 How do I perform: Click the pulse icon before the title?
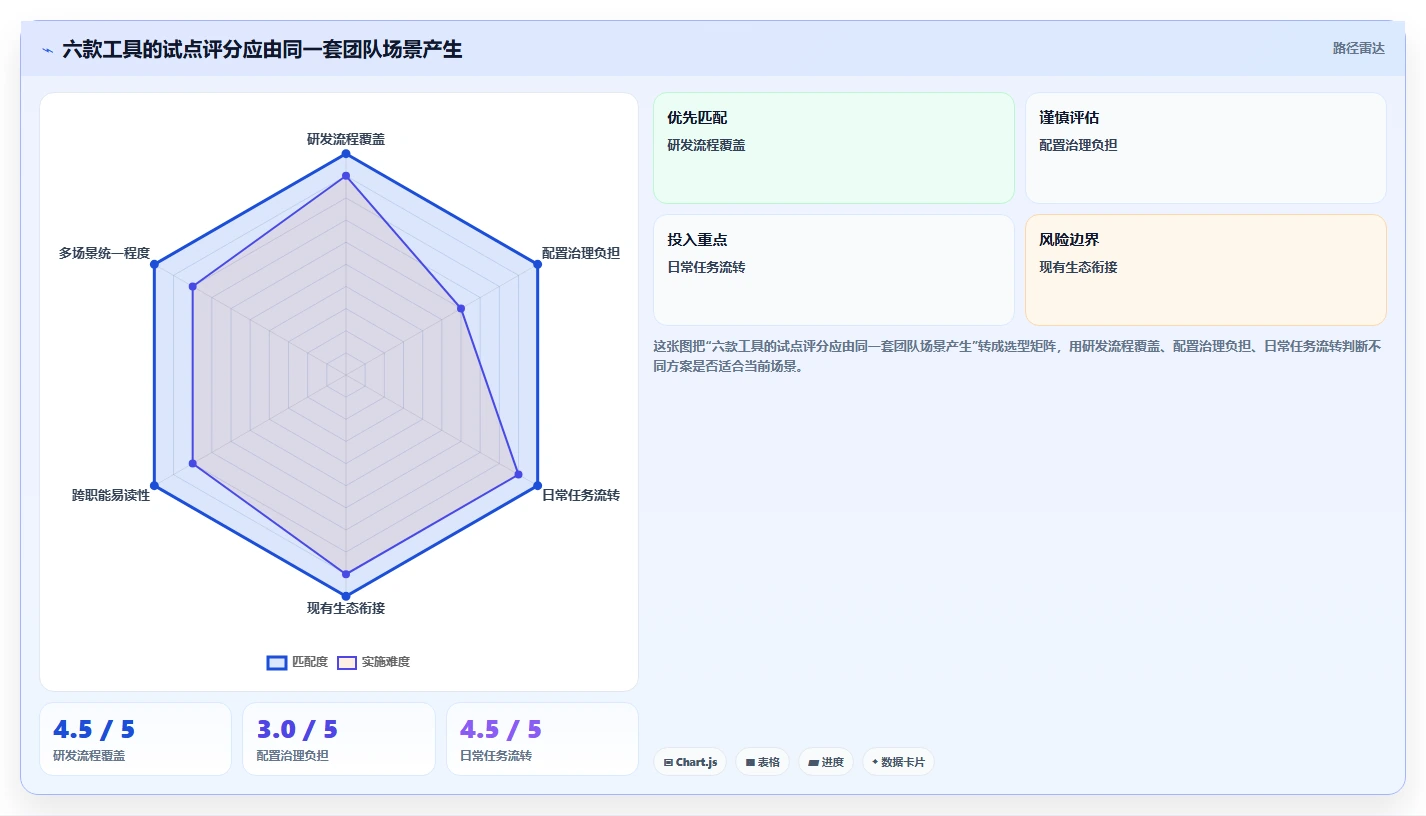[47, 49]
